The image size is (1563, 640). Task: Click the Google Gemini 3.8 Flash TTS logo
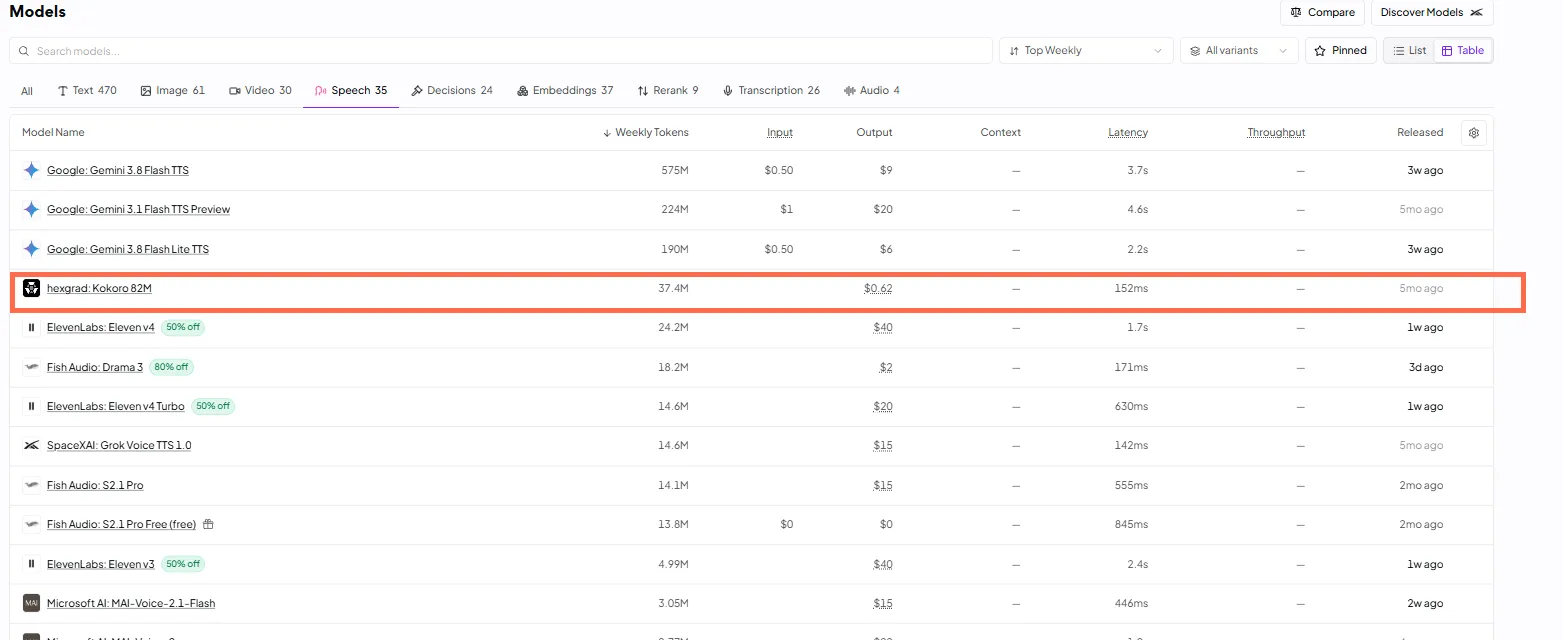click(31, 170)
